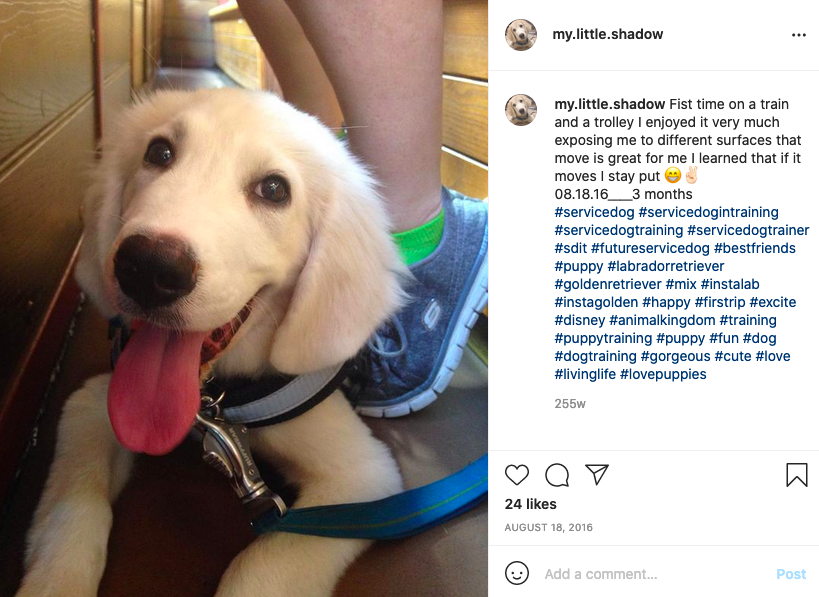
Task: Save post with bookmark icon
Action: point(797,475)
